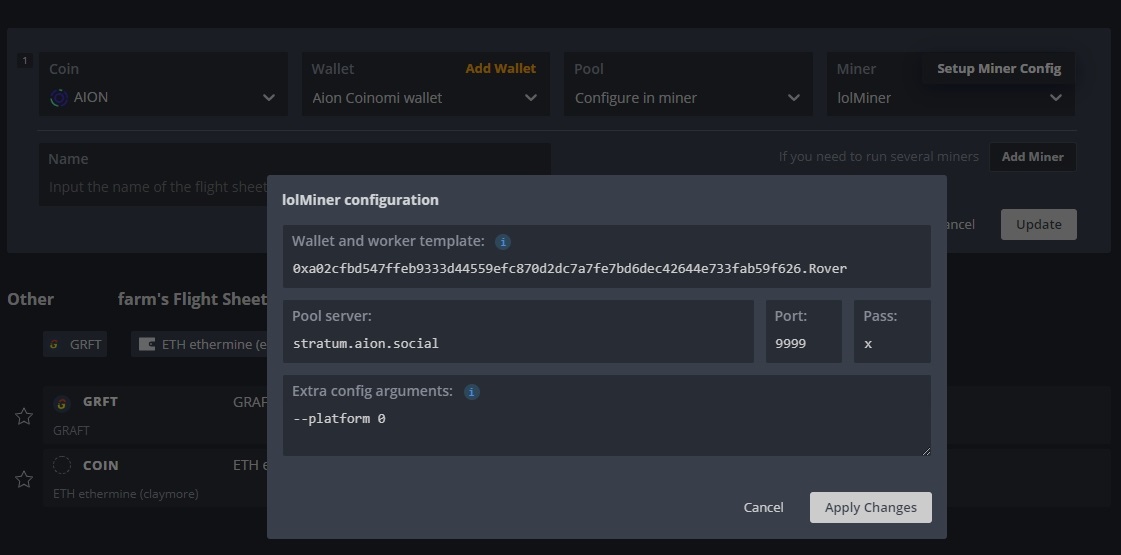Click the ETH ethermine (claymore) row text
1121x555 pixels.
126,493
